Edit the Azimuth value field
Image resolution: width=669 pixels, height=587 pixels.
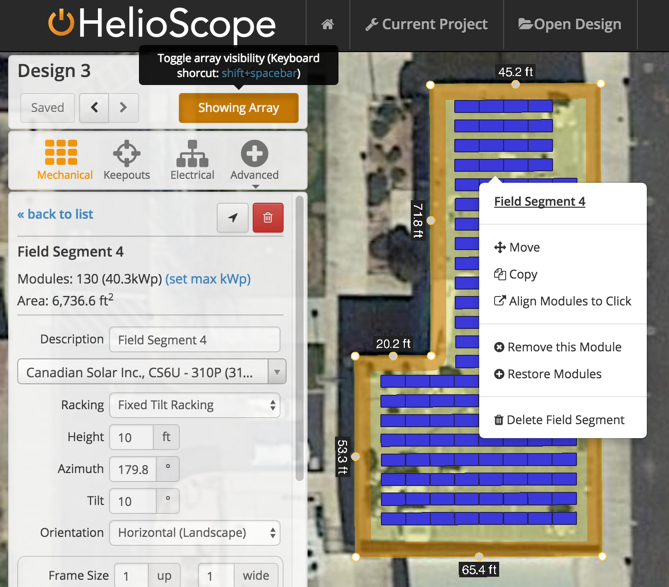click(133, 469)
